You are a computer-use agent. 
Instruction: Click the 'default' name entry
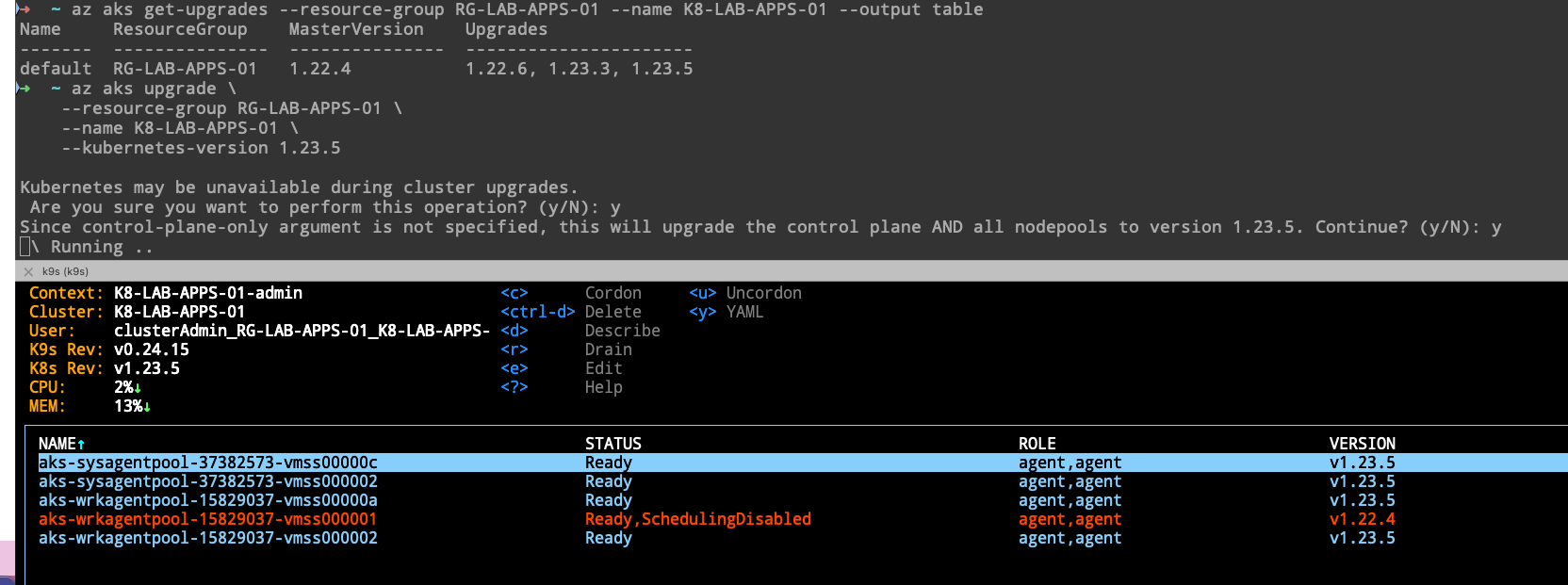click(x=56, y=69)
